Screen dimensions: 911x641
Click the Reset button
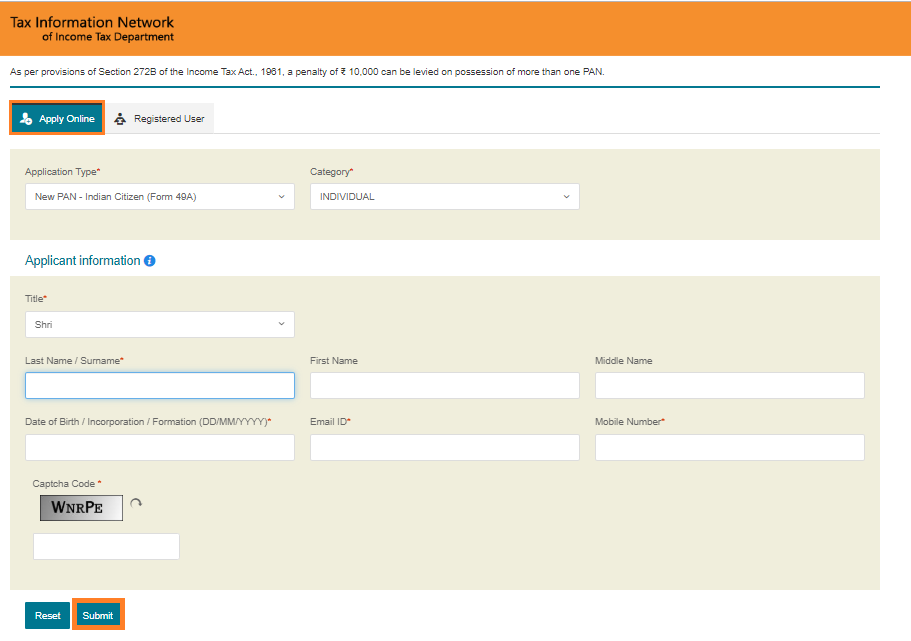click(47, 615)
